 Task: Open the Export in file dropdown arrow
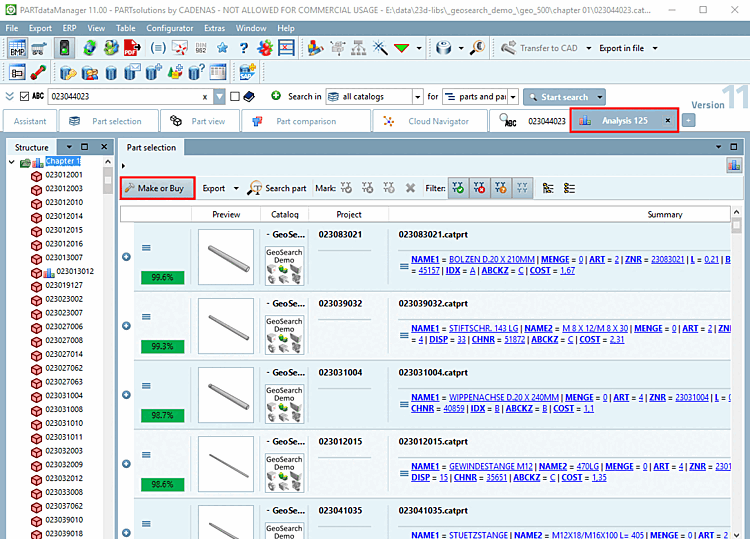pos(655,48)
